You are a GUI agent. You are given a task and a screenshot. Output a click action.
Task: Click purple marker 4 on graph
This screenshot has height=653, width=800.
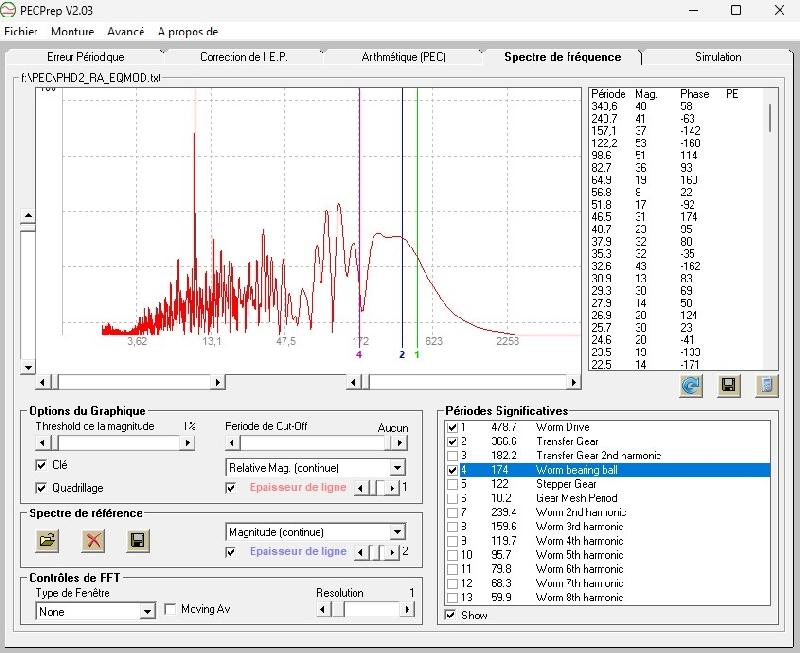click(359, 355)
